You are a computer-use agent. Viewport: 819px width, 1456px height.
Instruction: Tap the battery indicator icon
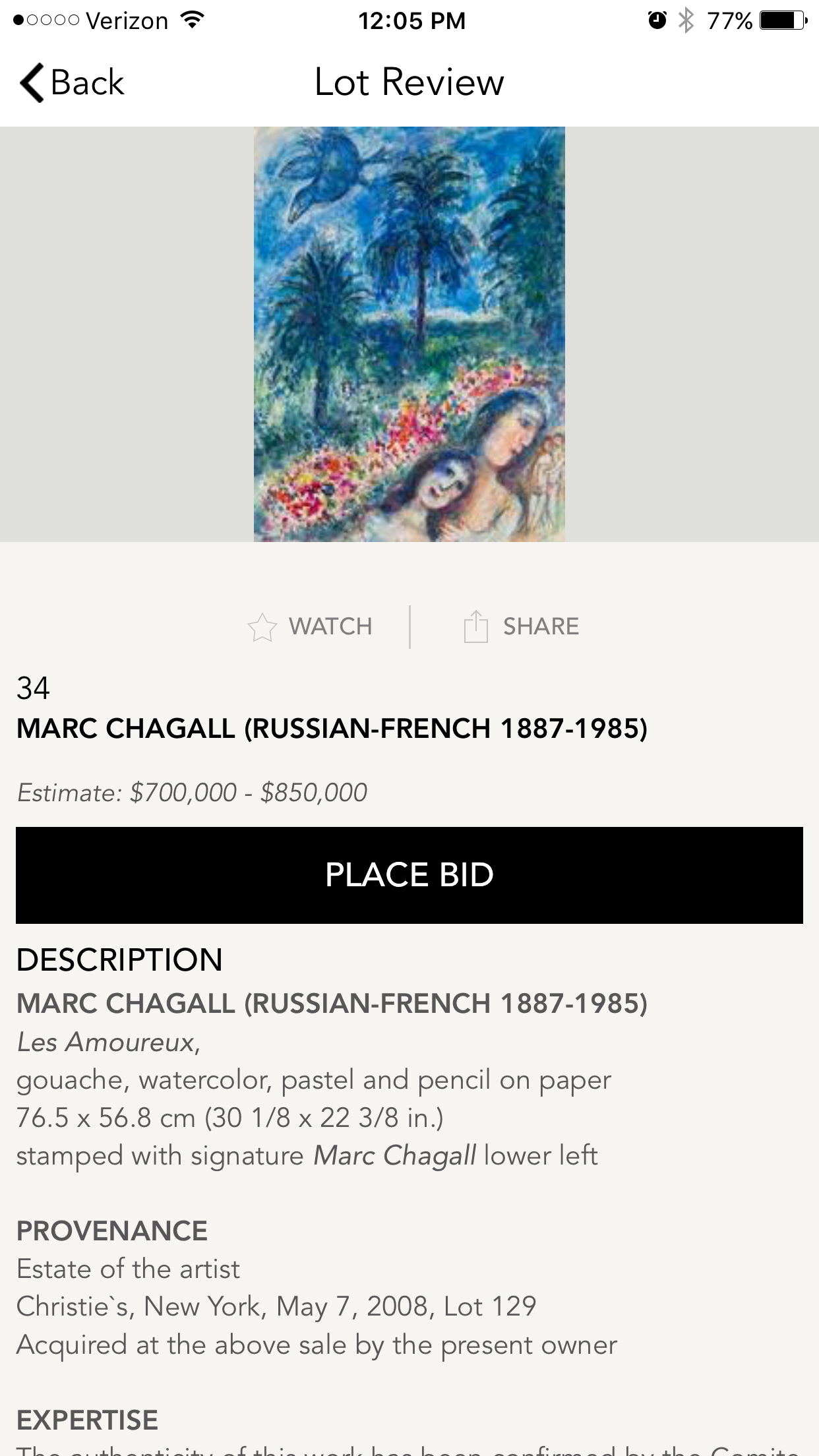(783, 20)
